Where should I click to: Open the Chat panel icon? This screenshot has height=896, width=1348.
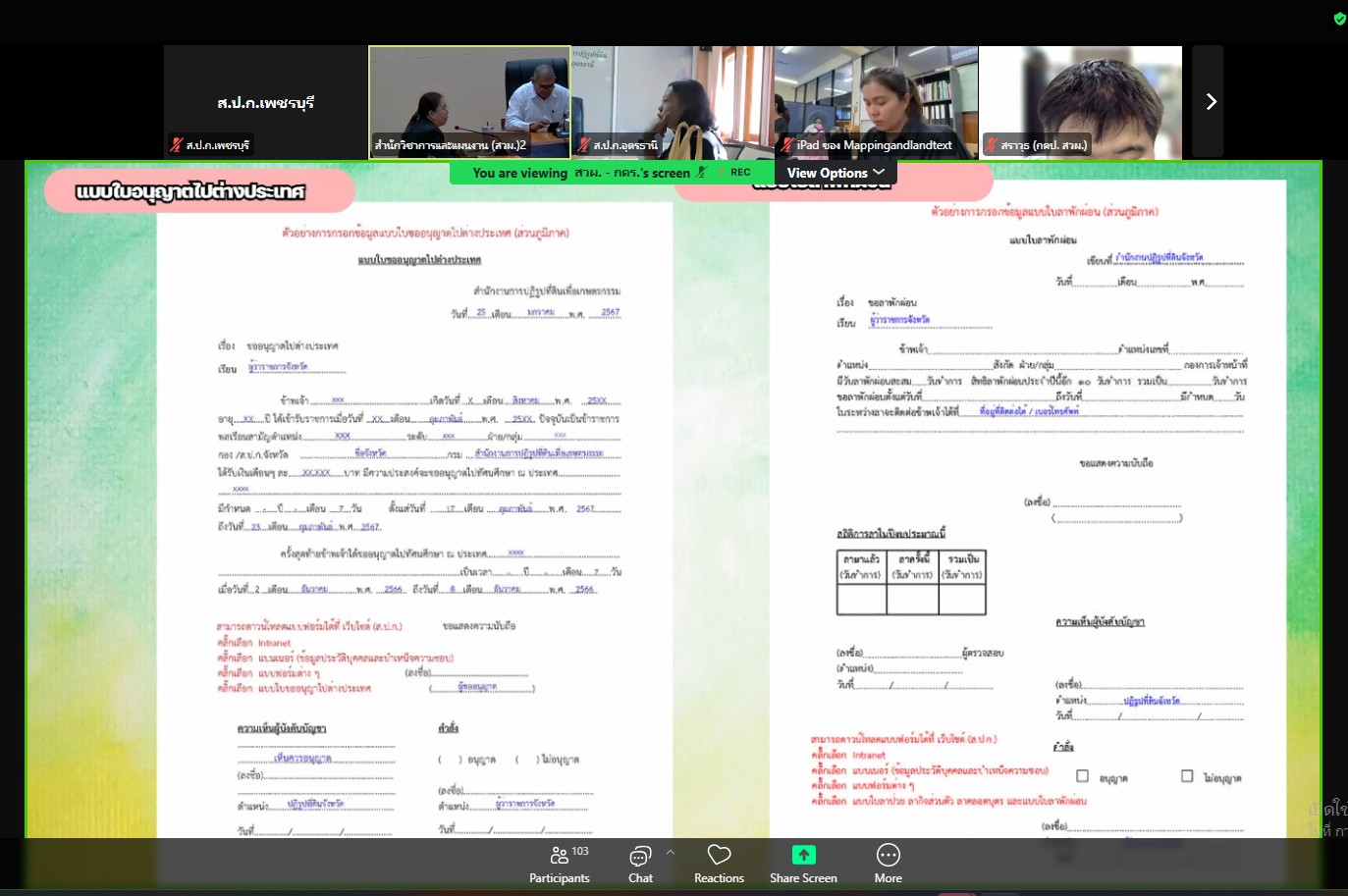[640, 856]
